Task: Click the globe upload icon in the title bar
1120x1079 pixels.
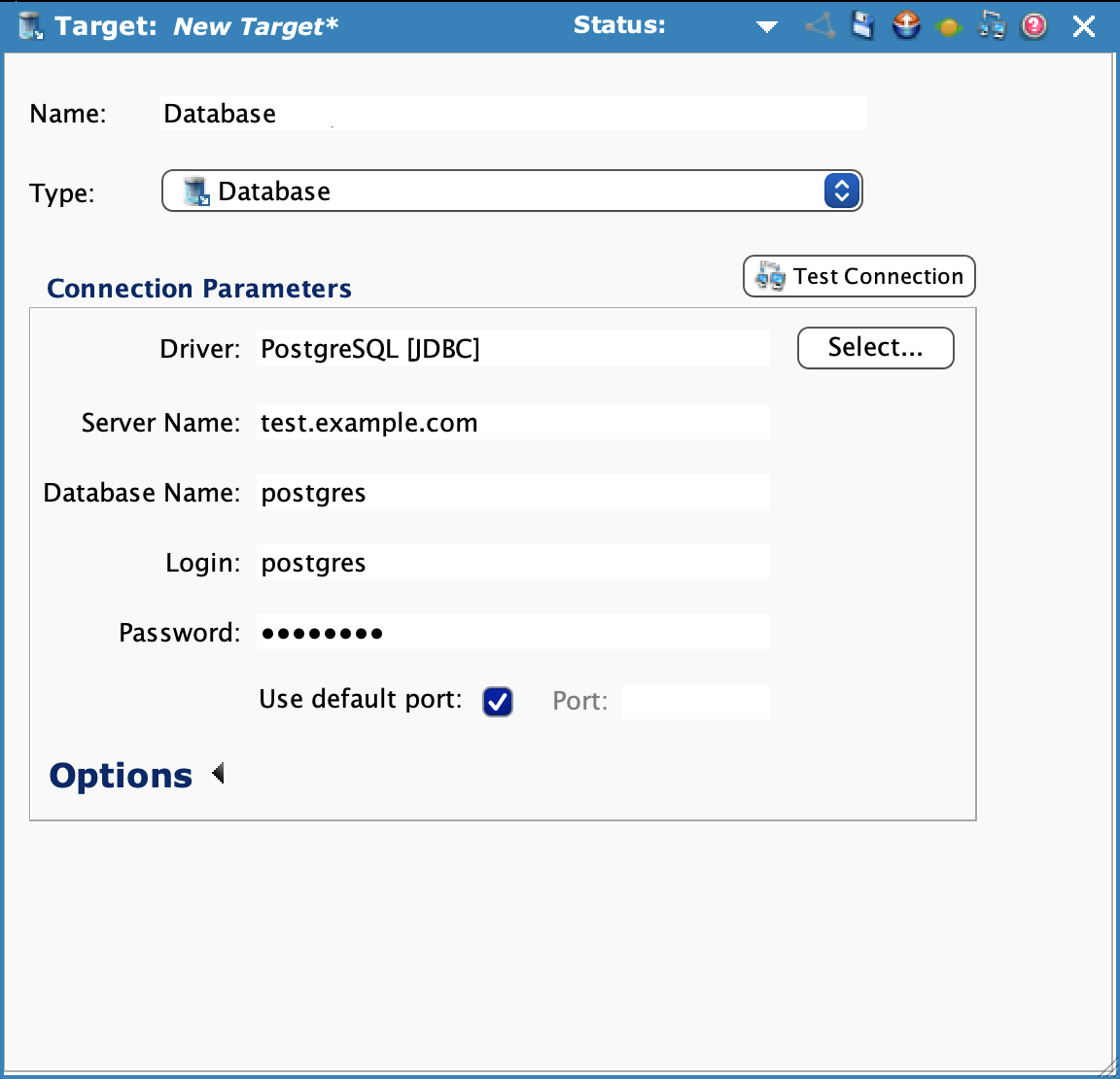Action: click(x=906, y=25)
